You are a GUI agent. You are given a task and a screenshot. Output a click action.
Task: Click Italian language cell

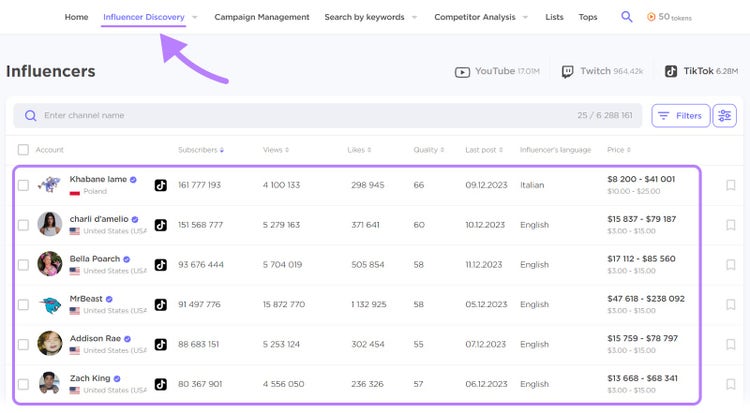click(x=532, y=185)
